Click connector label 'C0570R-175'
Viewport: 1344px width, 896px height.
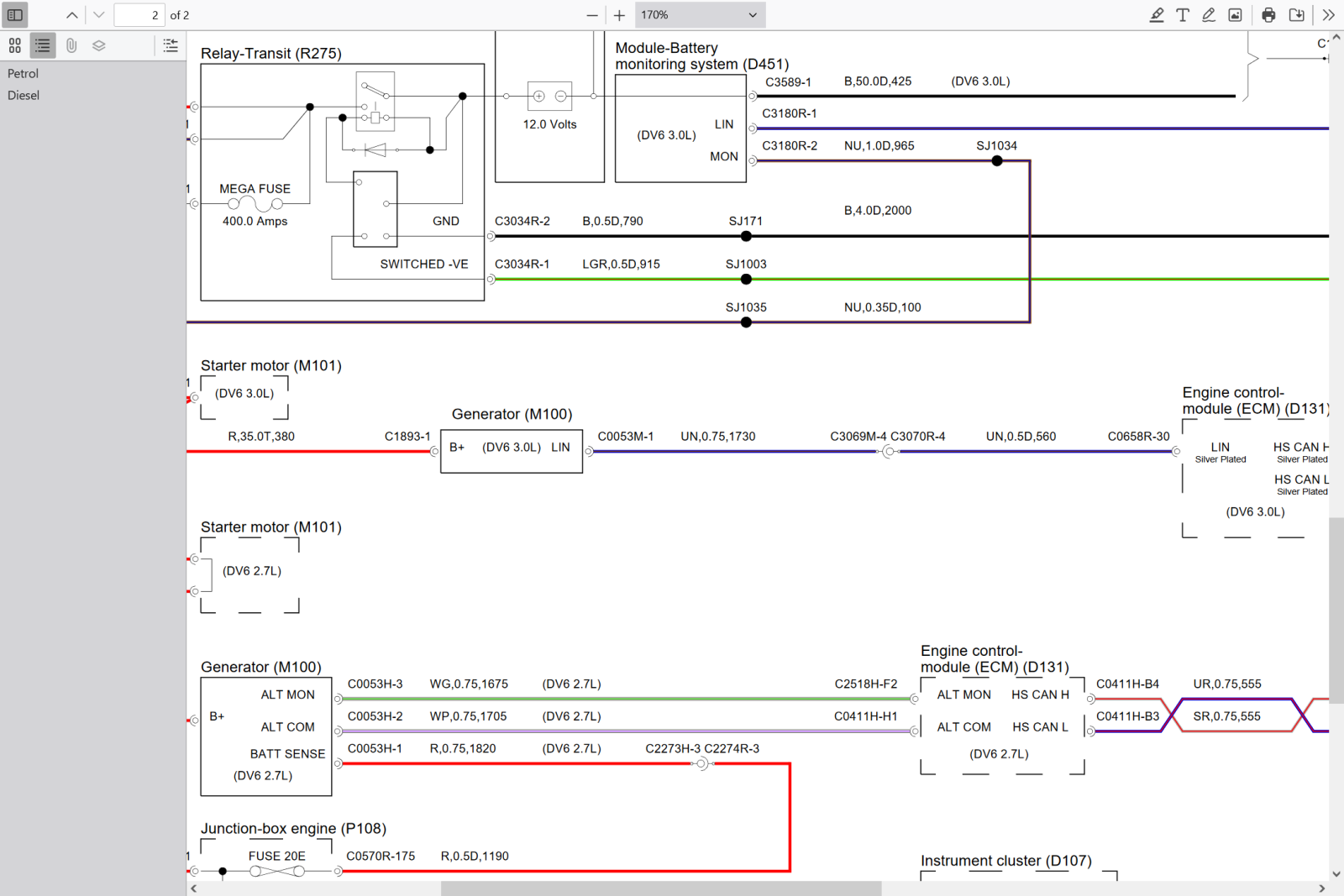381,856
